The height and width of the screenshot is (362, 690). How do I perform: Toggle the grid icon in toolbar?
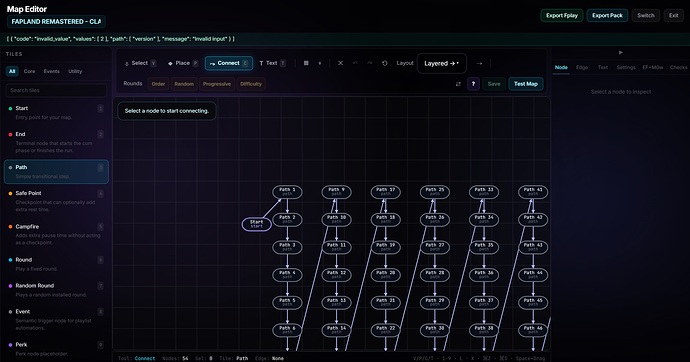click(306, 63)
